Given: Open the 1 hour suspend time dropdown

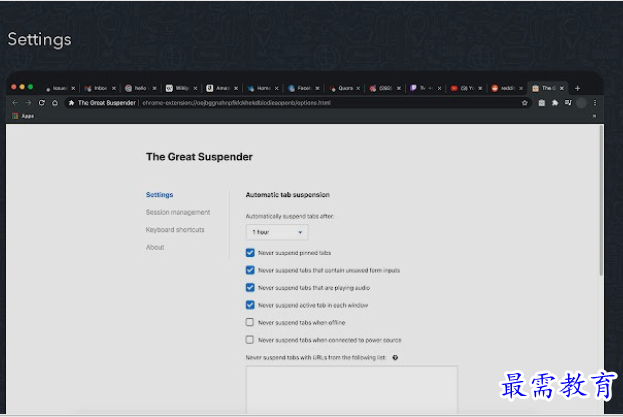Looking at the screenshot, I should click(x=277, y=232).
